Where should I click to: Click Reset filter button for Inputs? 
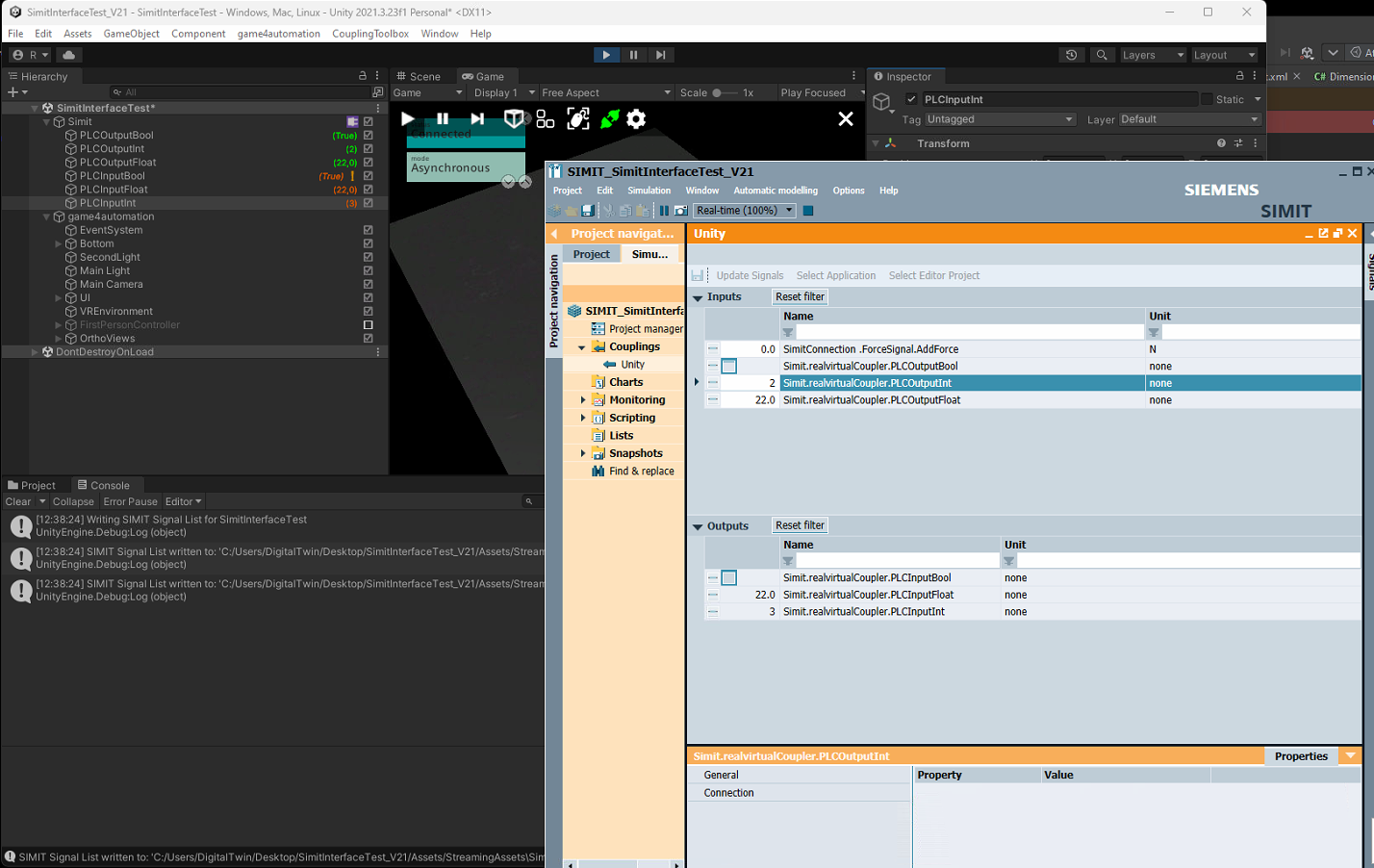click(x=800, y=297)
